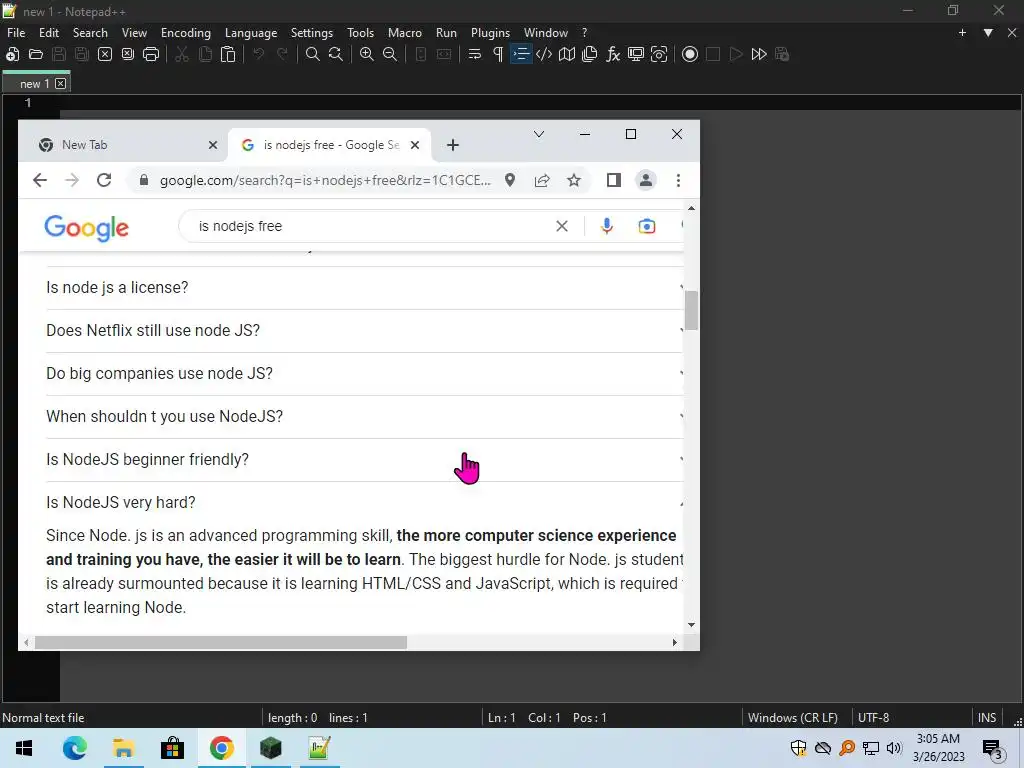
Task: Open the Plugins menu
Action: (x=490, y=33)
